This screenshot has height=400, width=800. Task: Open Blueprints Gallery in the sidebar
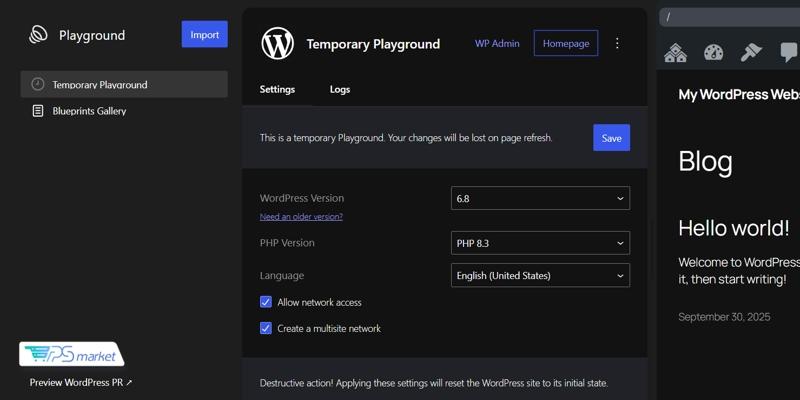(x=89, y=111)
